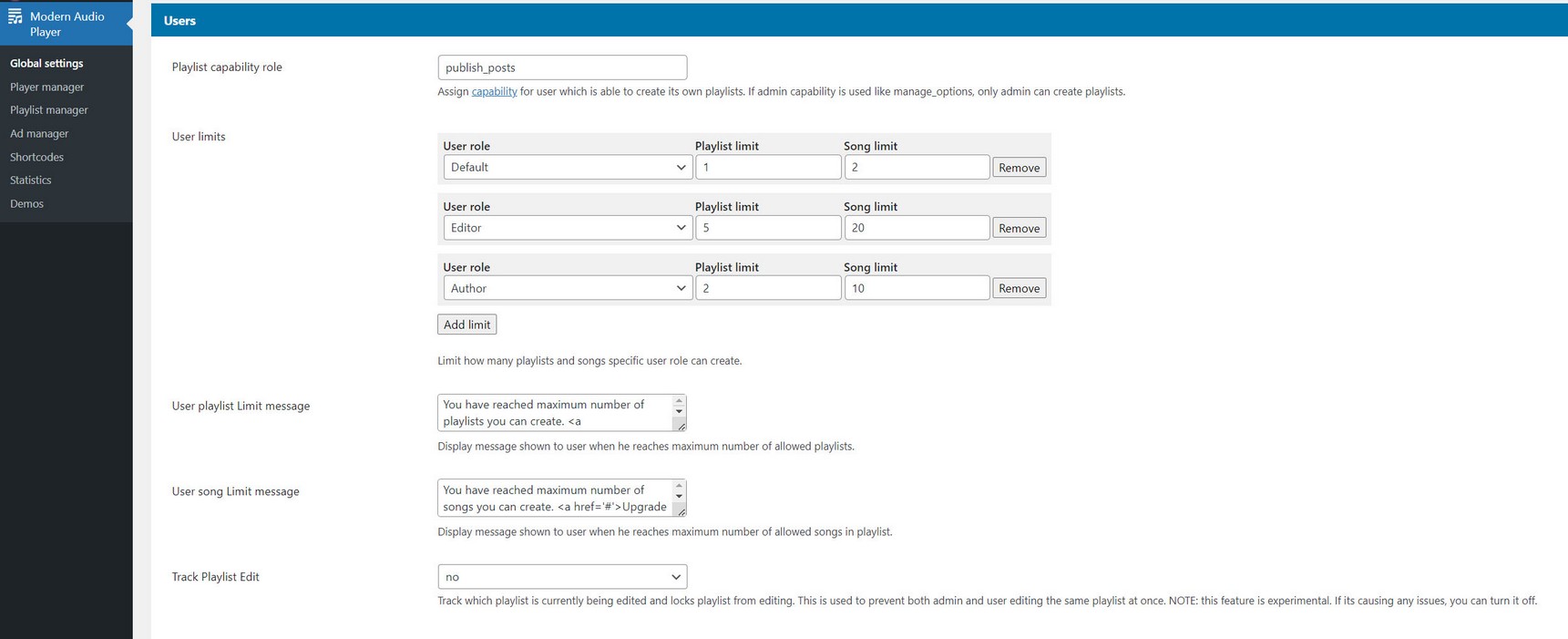
Task: Remove the Default user role limit
Action: click(1019, 168)
